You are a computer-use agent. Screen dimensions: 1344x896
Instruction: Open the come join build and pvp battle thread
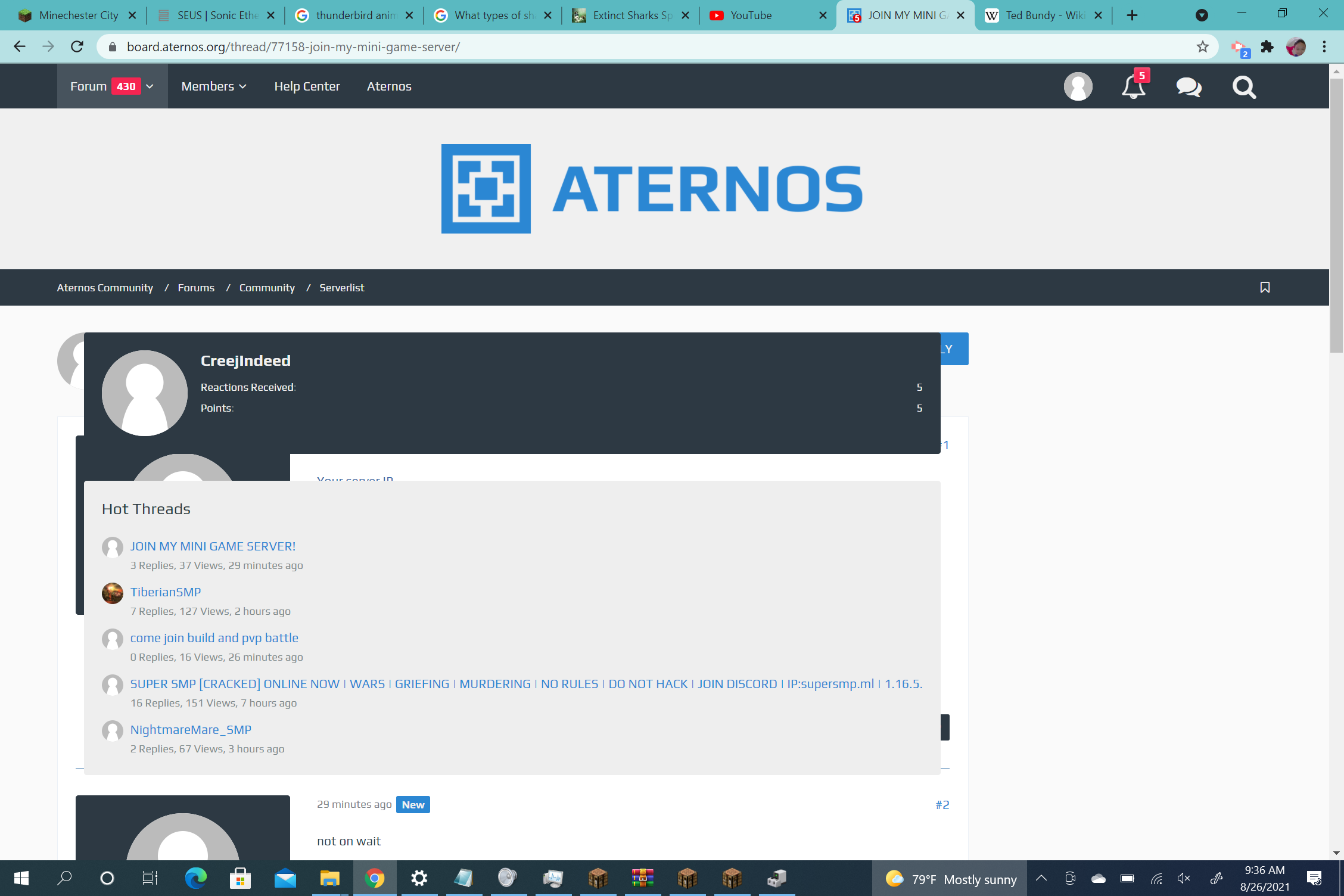click(214, 638)
